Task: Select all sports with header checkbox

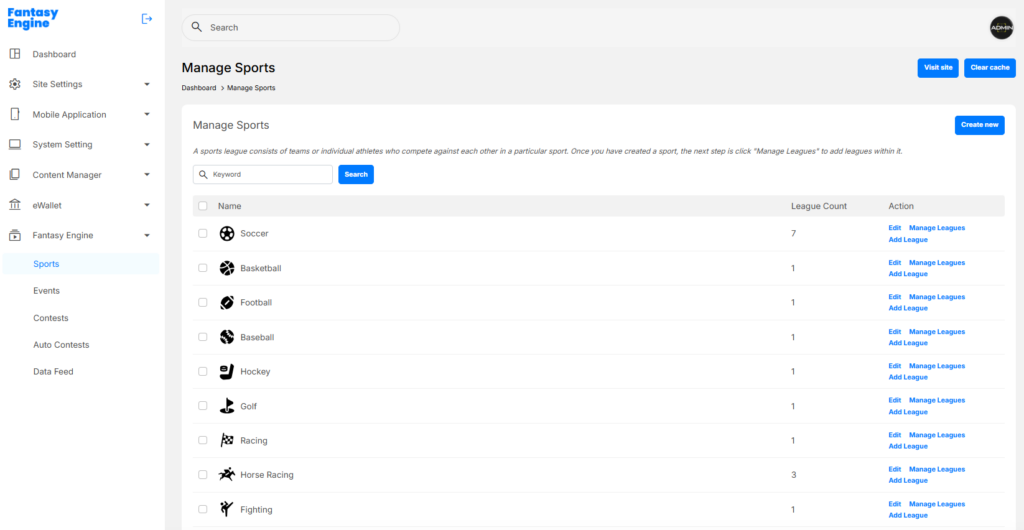Action: coord(203,206)
